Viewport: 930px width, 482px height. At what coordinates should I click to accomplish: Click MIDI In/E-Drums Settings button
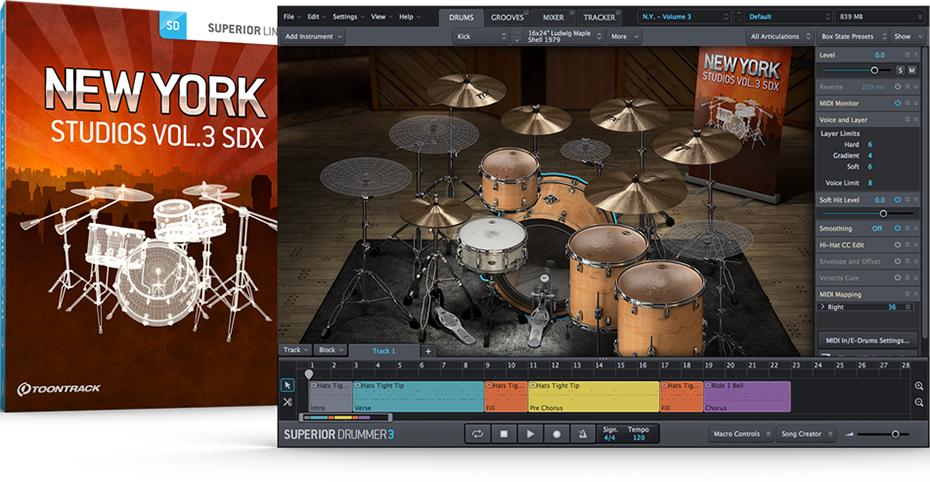pos(867,340)
